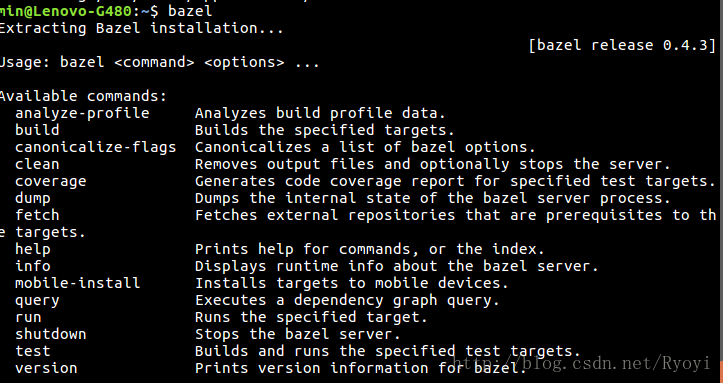Click the fetch command entry
The image size is (723, 383).
[x=37, y=215]
